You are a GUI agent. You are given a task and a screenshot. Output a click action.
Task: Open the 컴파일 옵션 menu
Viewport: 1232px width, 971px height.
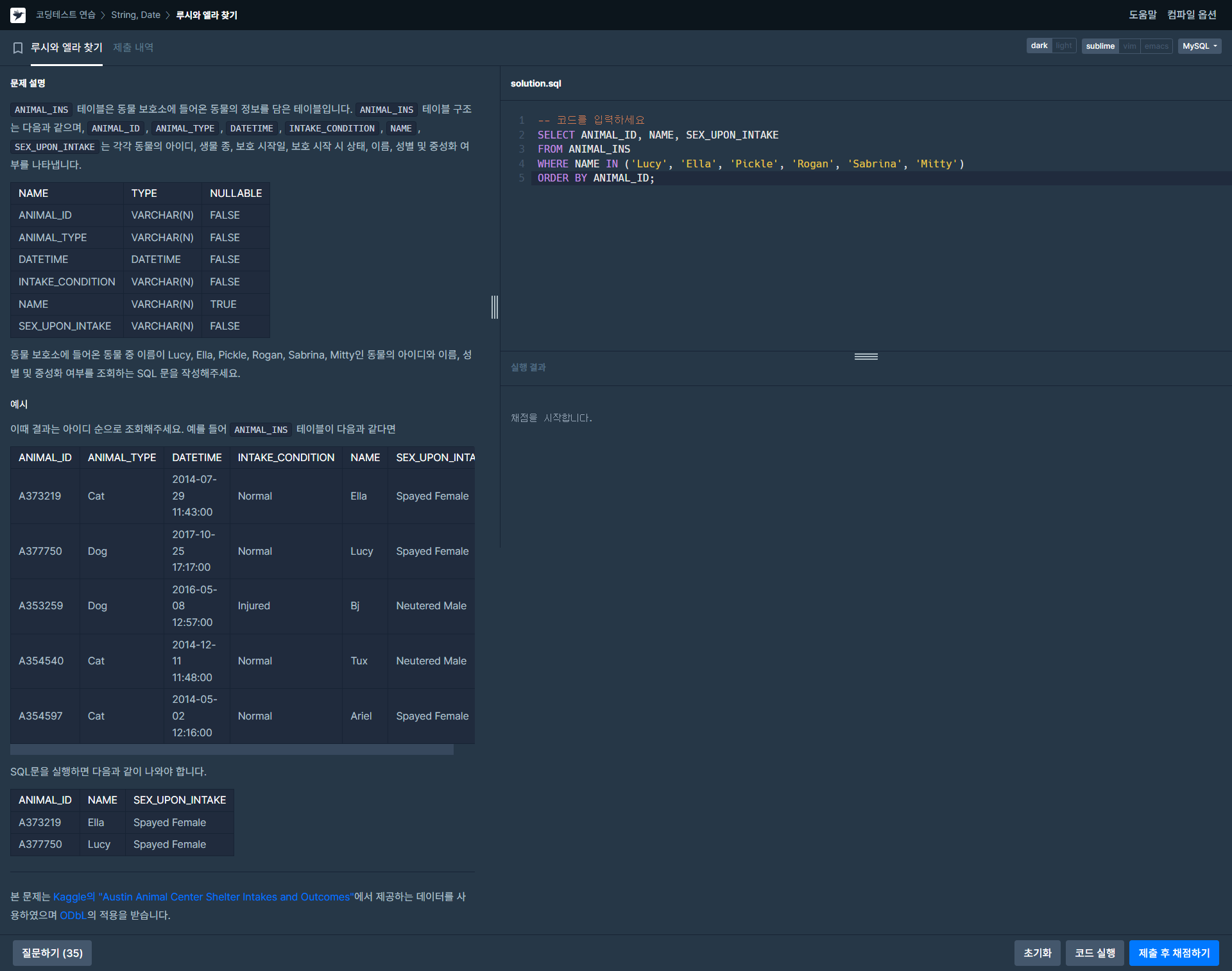1192,15
